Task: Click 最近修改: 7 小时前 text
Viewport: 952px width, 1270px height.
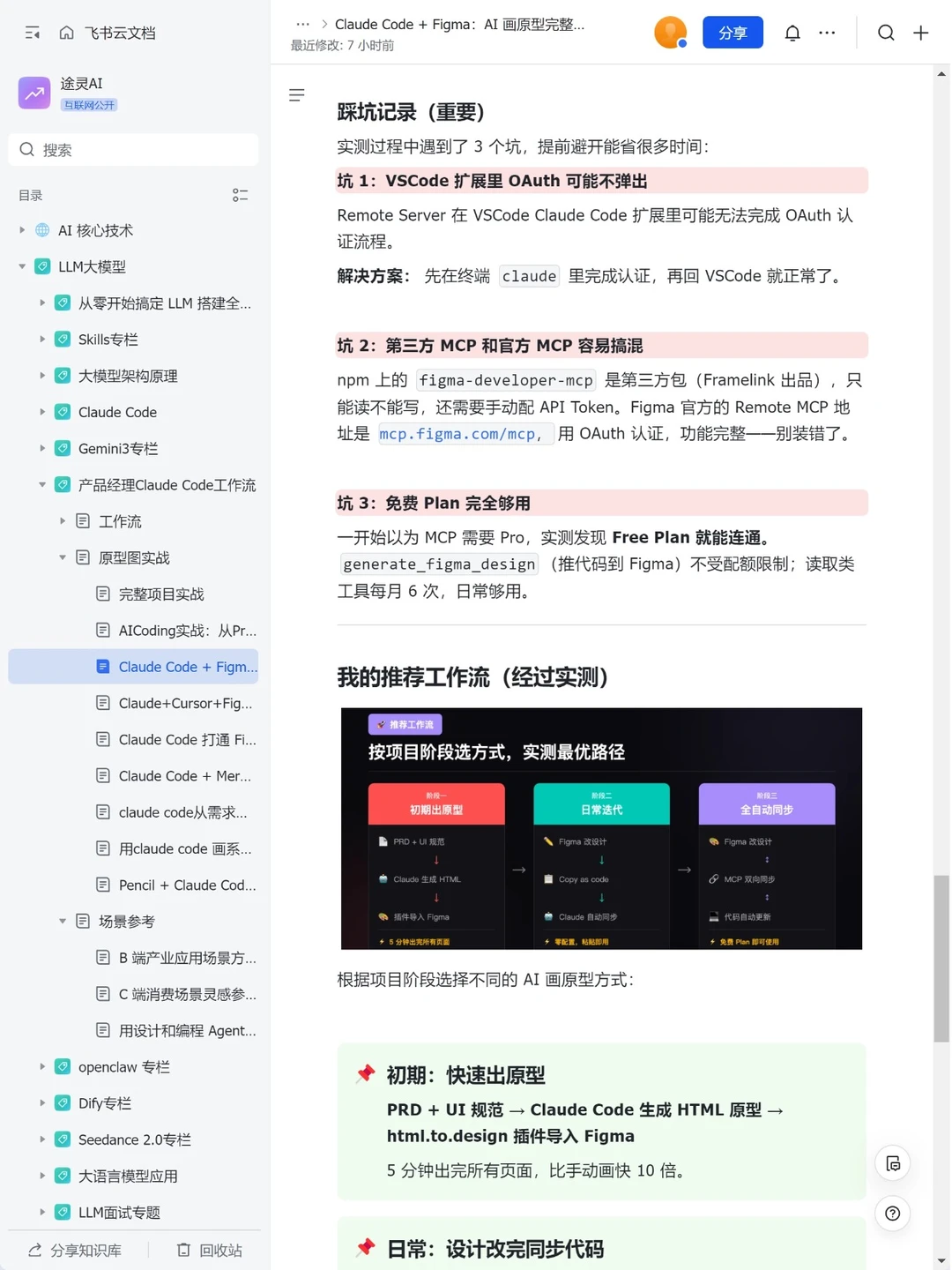Action: click(342, 45)
